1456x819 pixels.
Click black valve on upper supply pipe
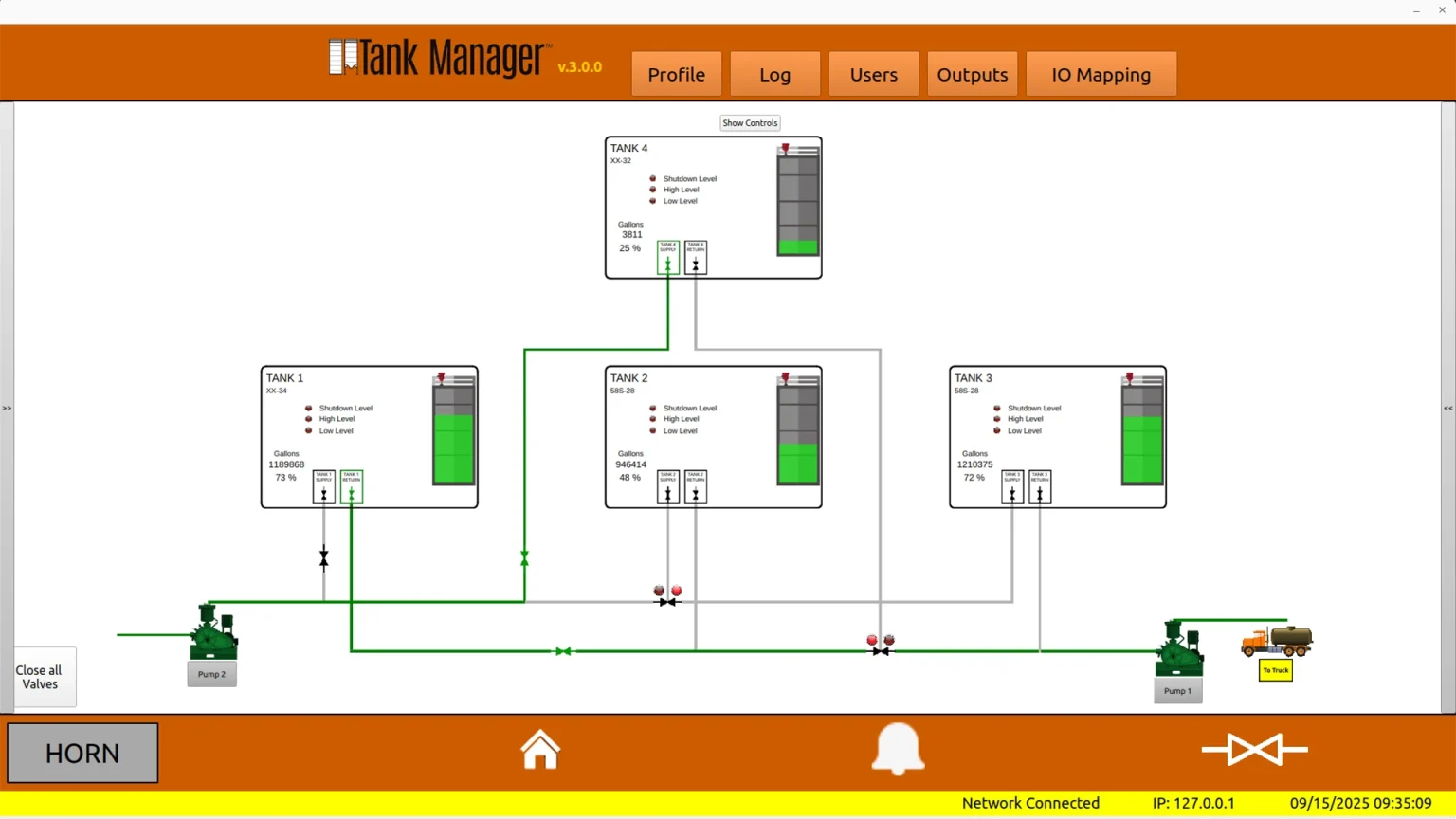tap(668, 602)
